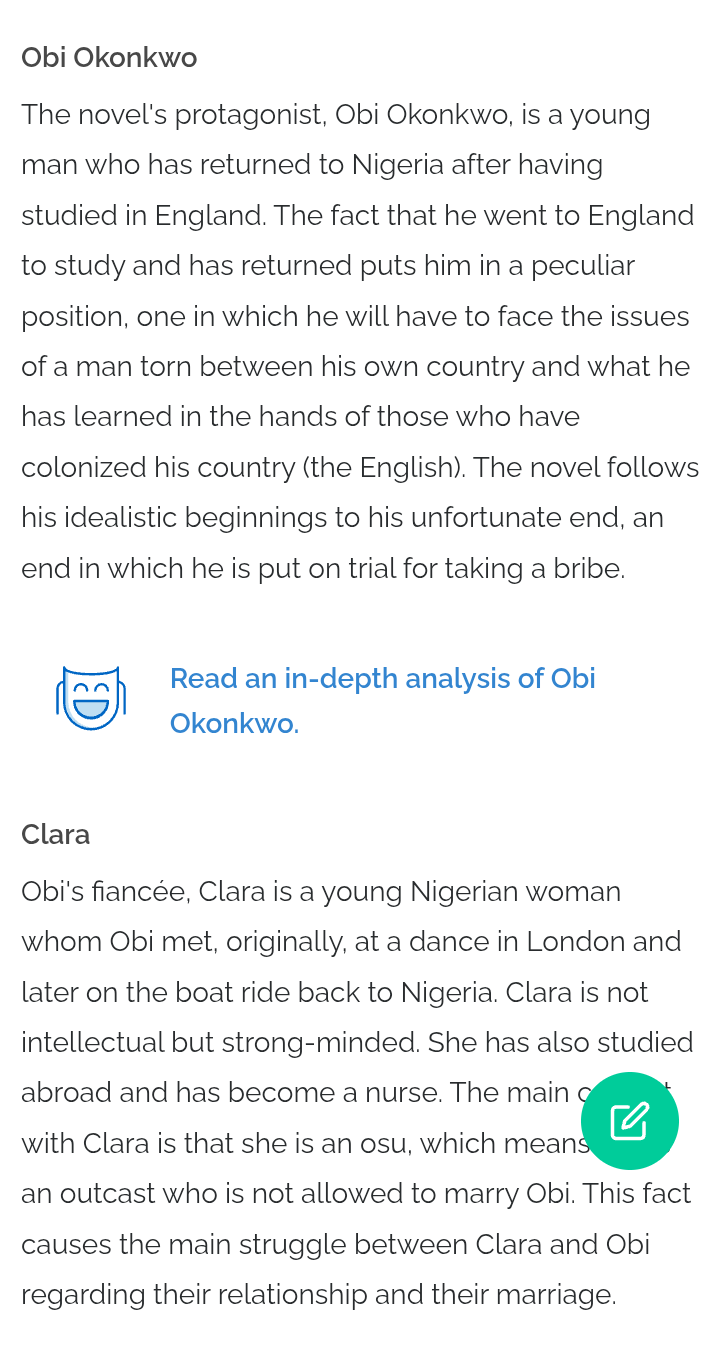Click the "Clara" section heading
This screenshot has height=1348, width=720.
click(x=56, y=835)
